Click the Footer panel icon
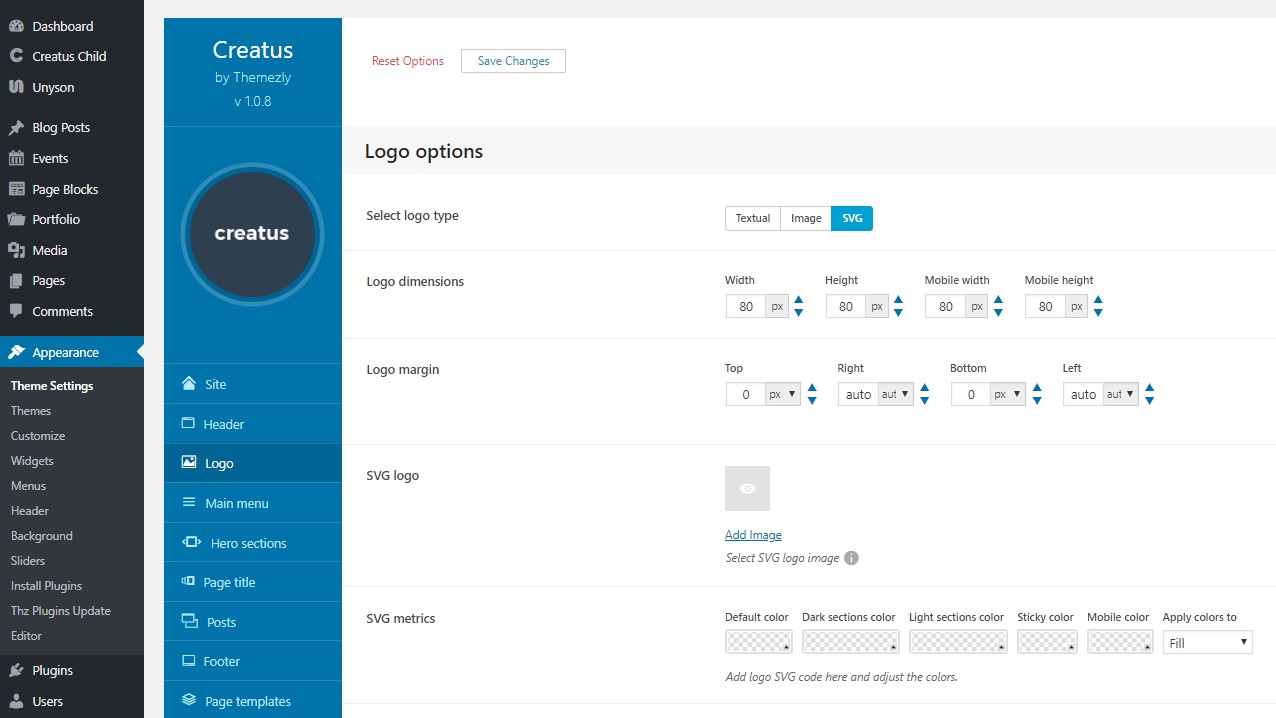Screen dimensions: 1276x718 pos(189,661)
